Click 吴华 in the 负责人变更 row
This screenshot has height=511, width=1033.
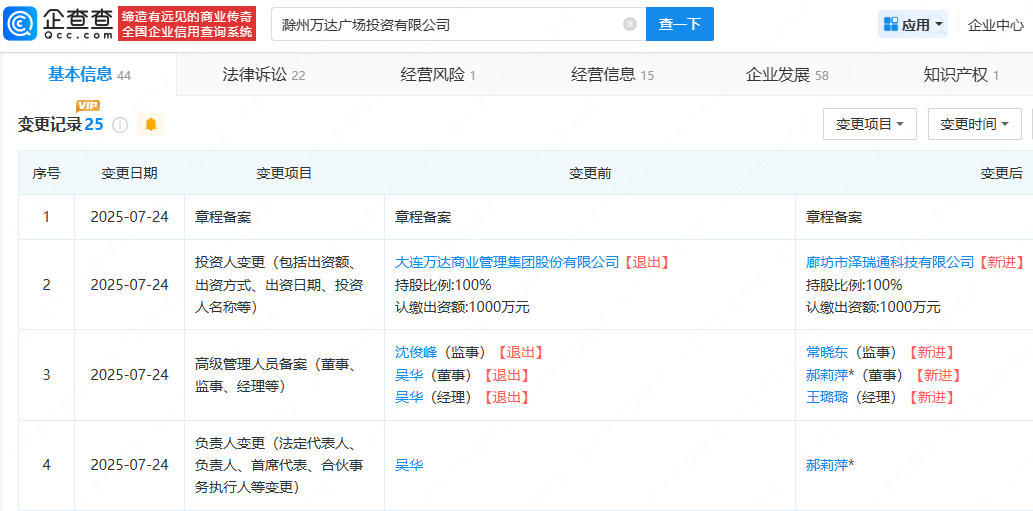pos(408,465)
